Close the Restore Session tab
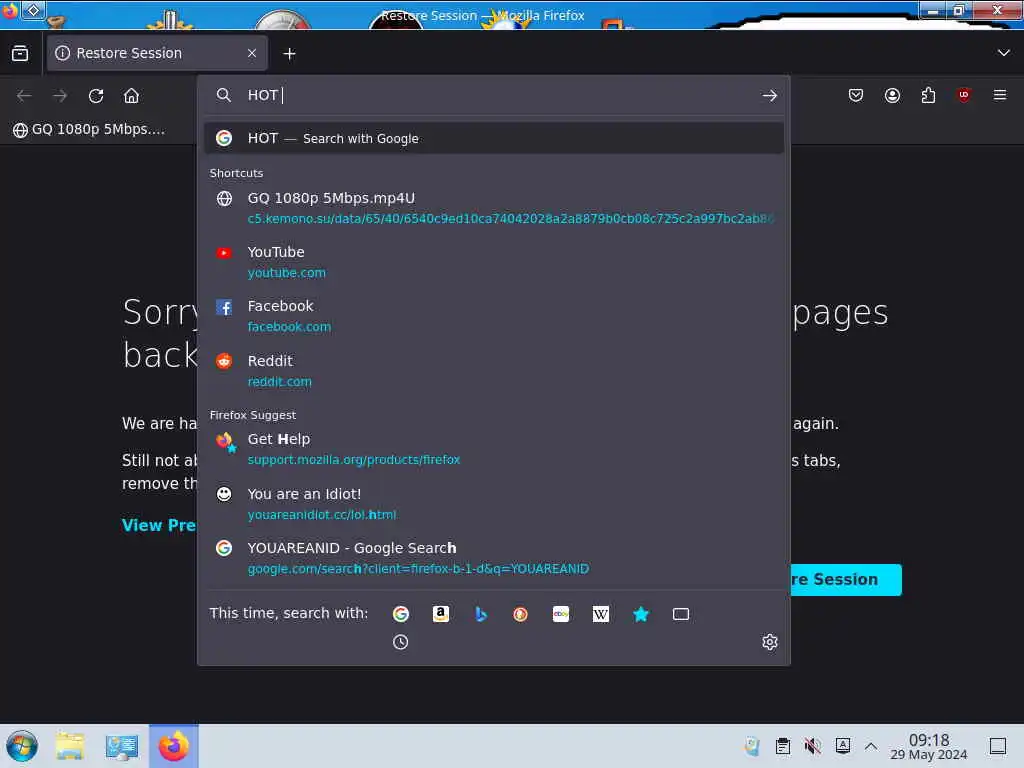The width and height of the screenshot is (1024, 768). (252, 53)
